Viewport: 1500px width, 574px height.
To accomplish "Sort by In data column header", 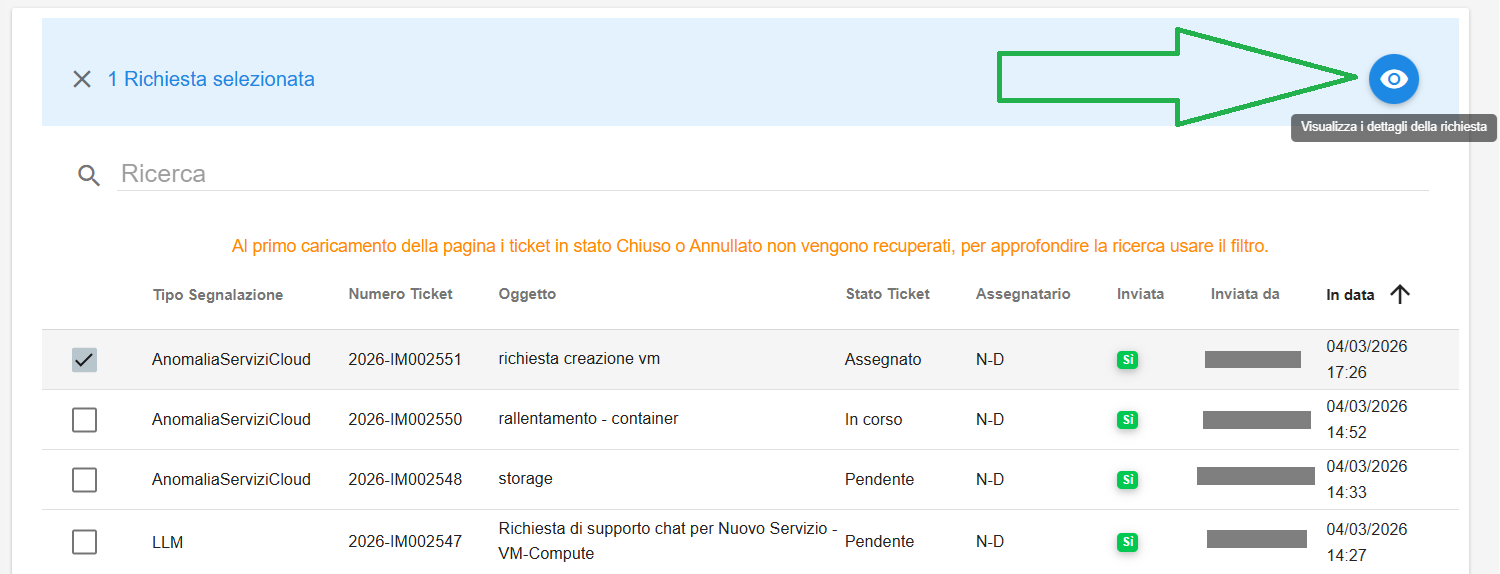I will click(x=1350, y=295).
